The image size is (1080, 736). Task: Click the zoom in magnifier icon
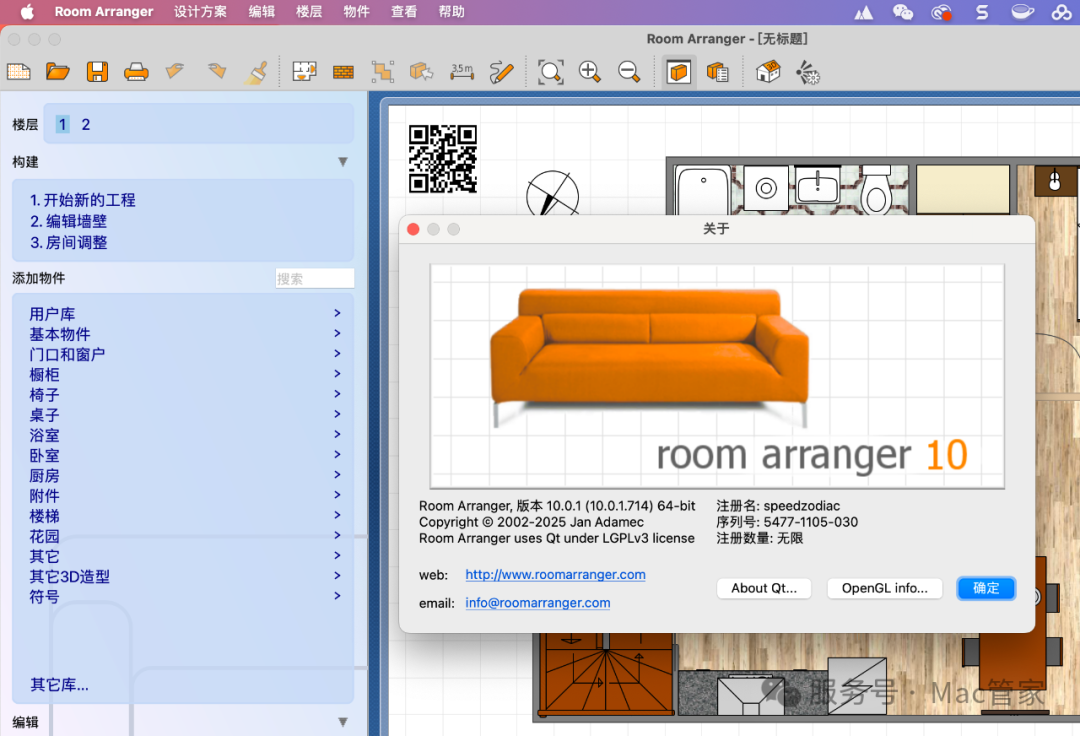590,71
